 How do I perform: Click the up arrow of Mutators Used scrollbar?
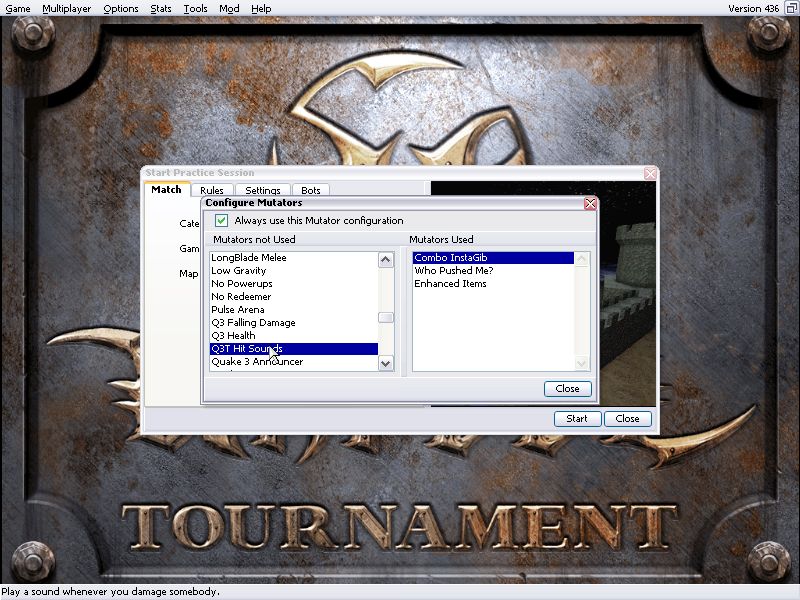click(x=582, y=259)
